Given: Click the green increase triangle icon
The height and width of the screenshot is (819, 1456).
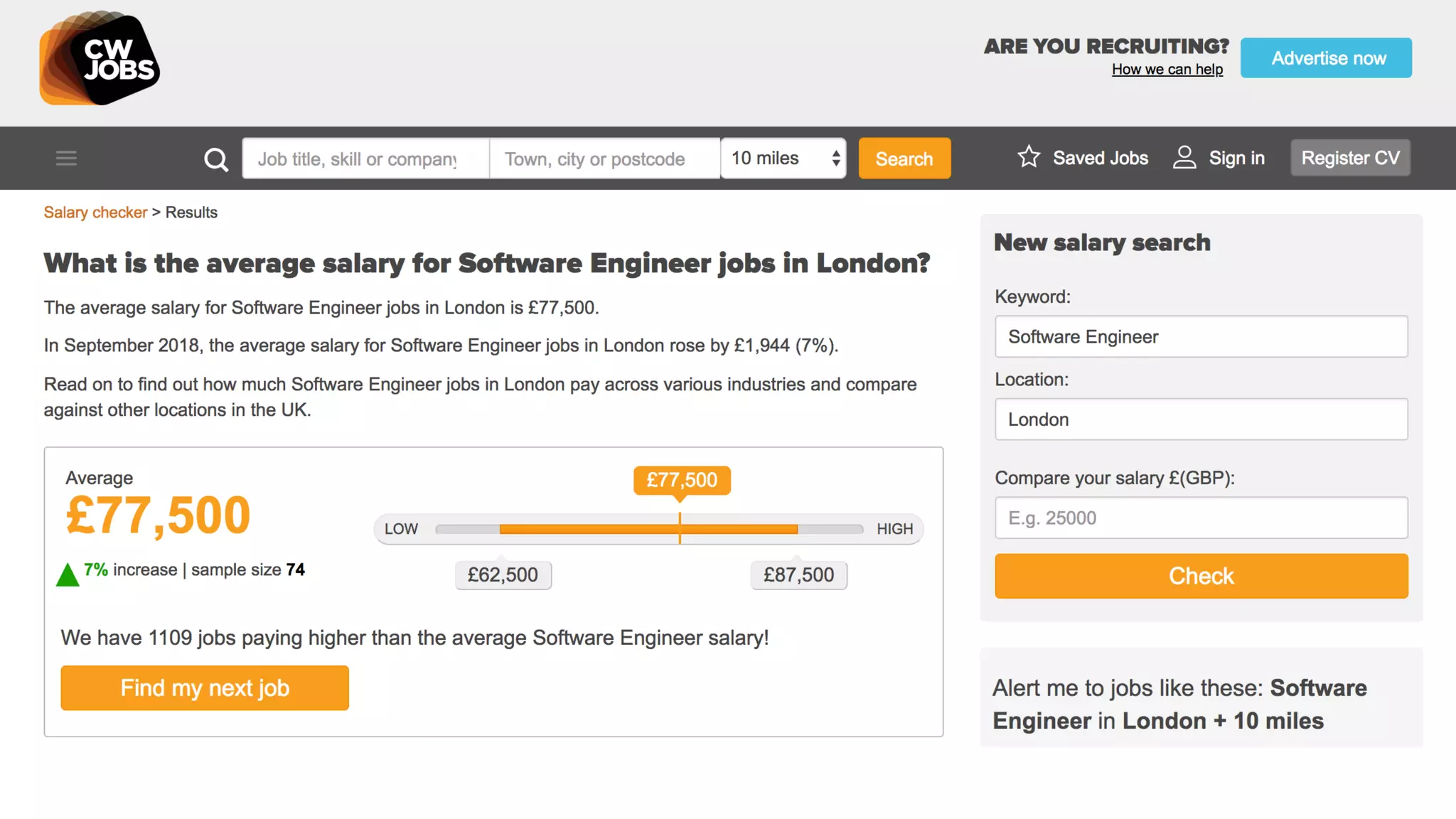Looking at the screenshot, I should click(x=68, y=574).
